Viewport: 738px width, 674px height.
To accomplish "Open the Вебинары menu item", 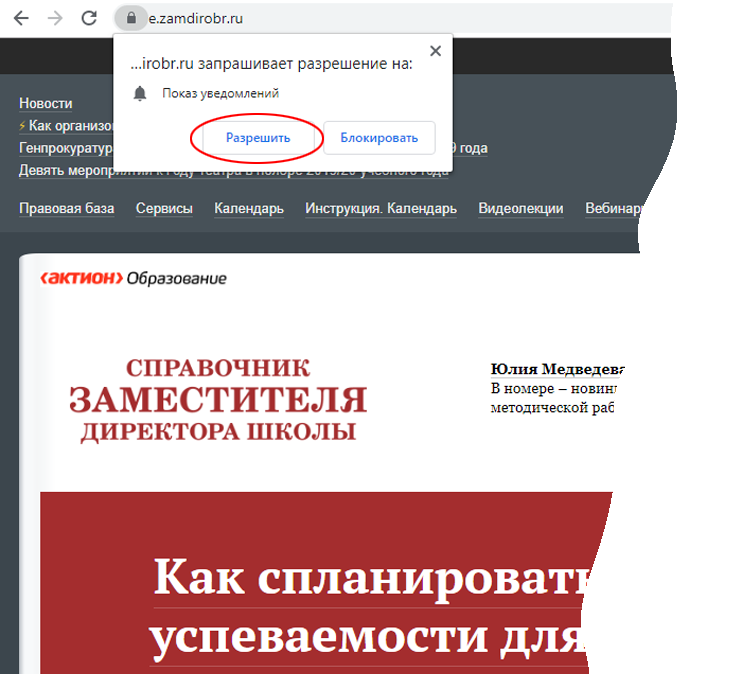I will point(612,208).
